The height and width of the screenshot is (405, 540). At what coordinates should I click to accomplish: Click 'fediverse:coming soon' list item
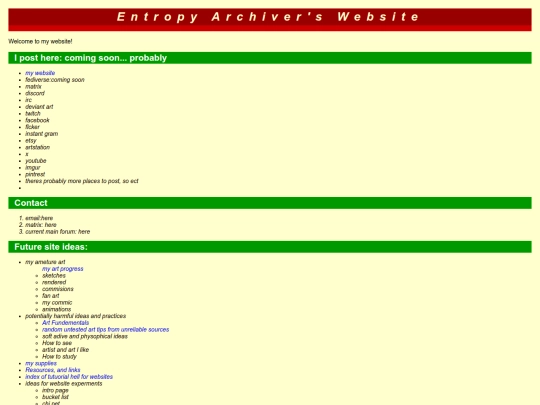click(55, 80)
